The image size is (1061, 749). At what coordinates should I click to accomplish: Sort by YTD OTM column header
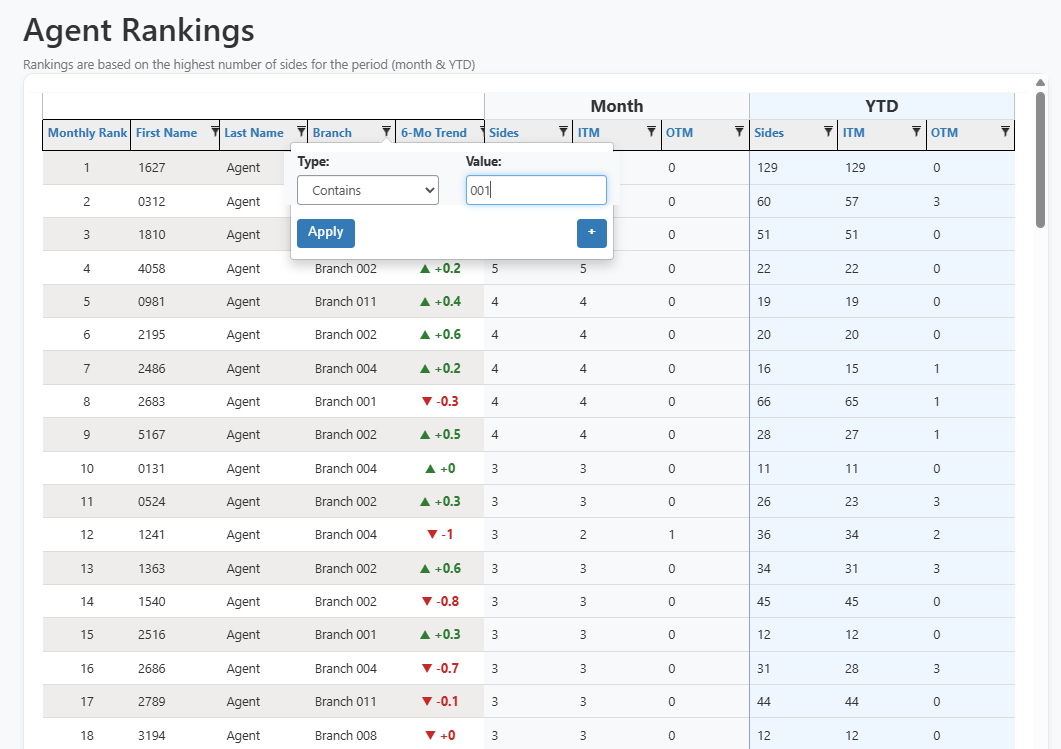[945, 133]
